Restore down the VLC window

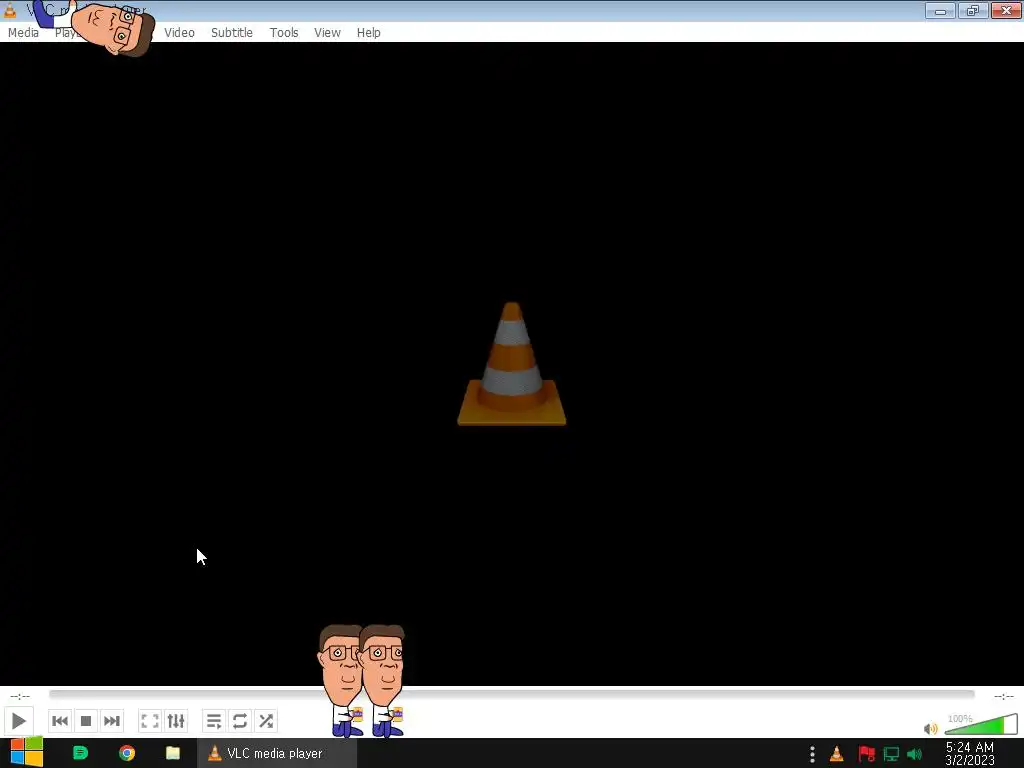point(973,10)
